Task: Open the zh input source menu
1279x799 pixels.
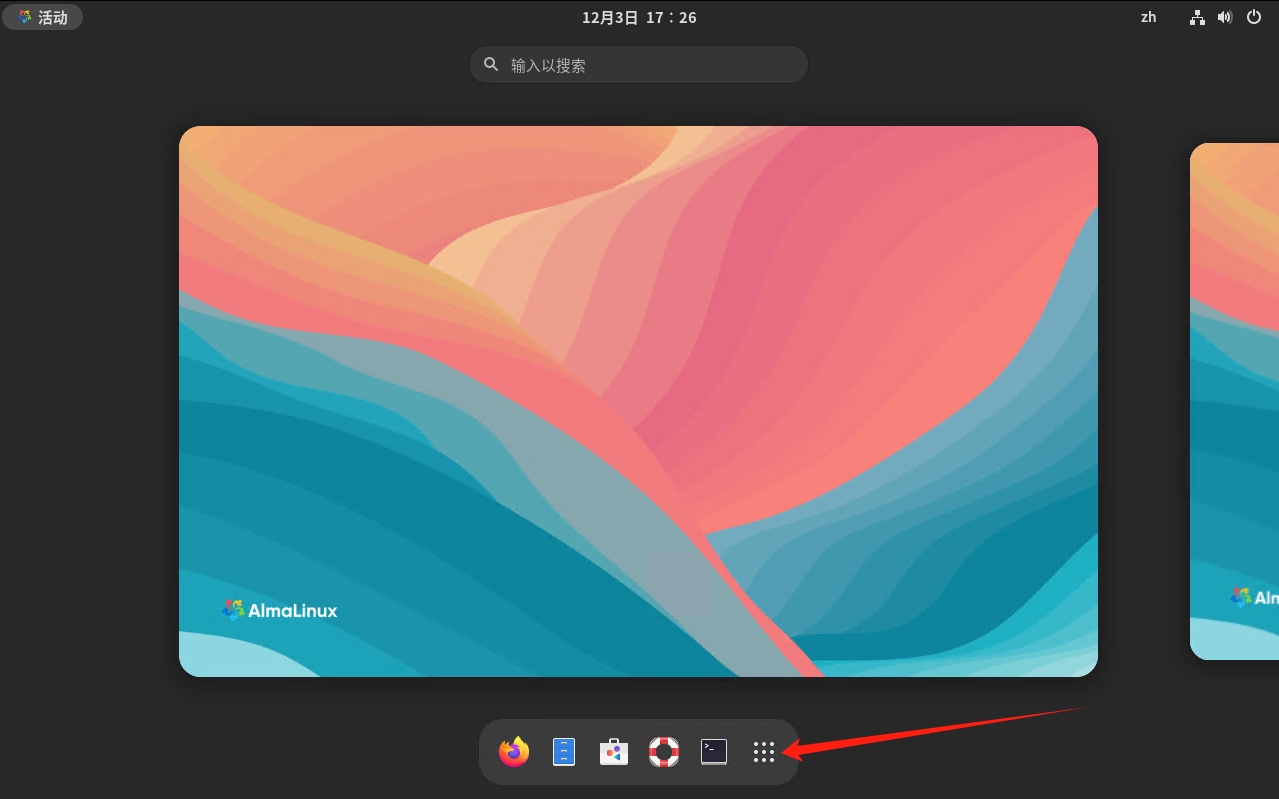Action: coord(1148,17)
